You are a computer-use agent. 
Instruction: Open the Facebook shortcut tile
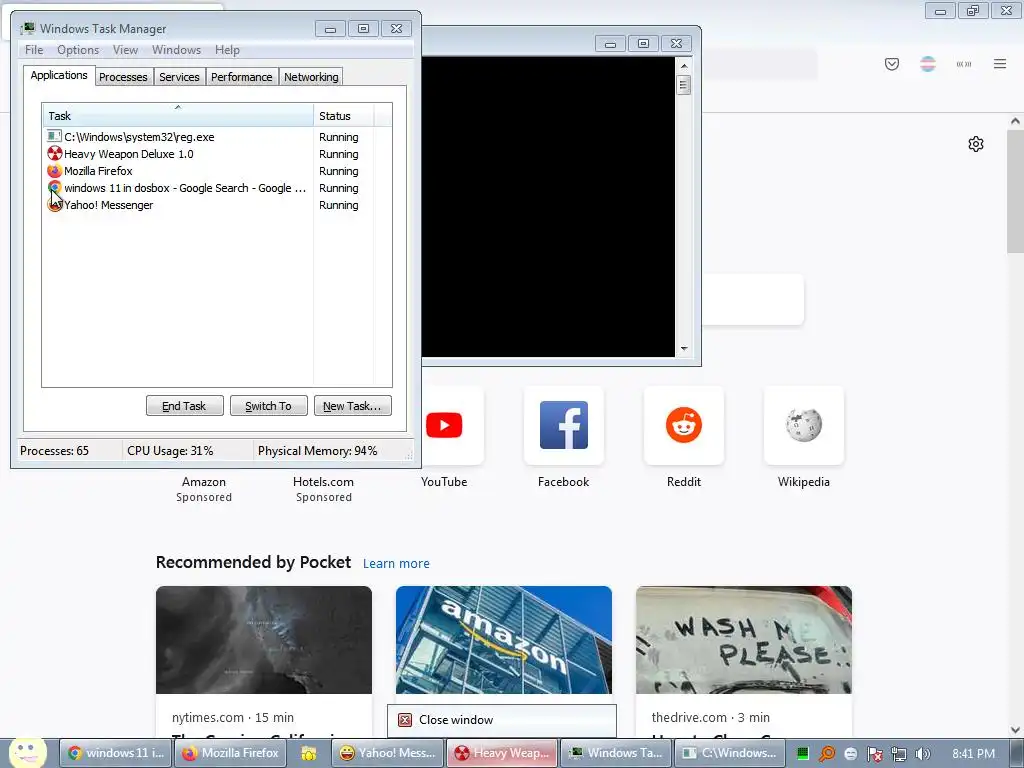(x=564, y=425)
